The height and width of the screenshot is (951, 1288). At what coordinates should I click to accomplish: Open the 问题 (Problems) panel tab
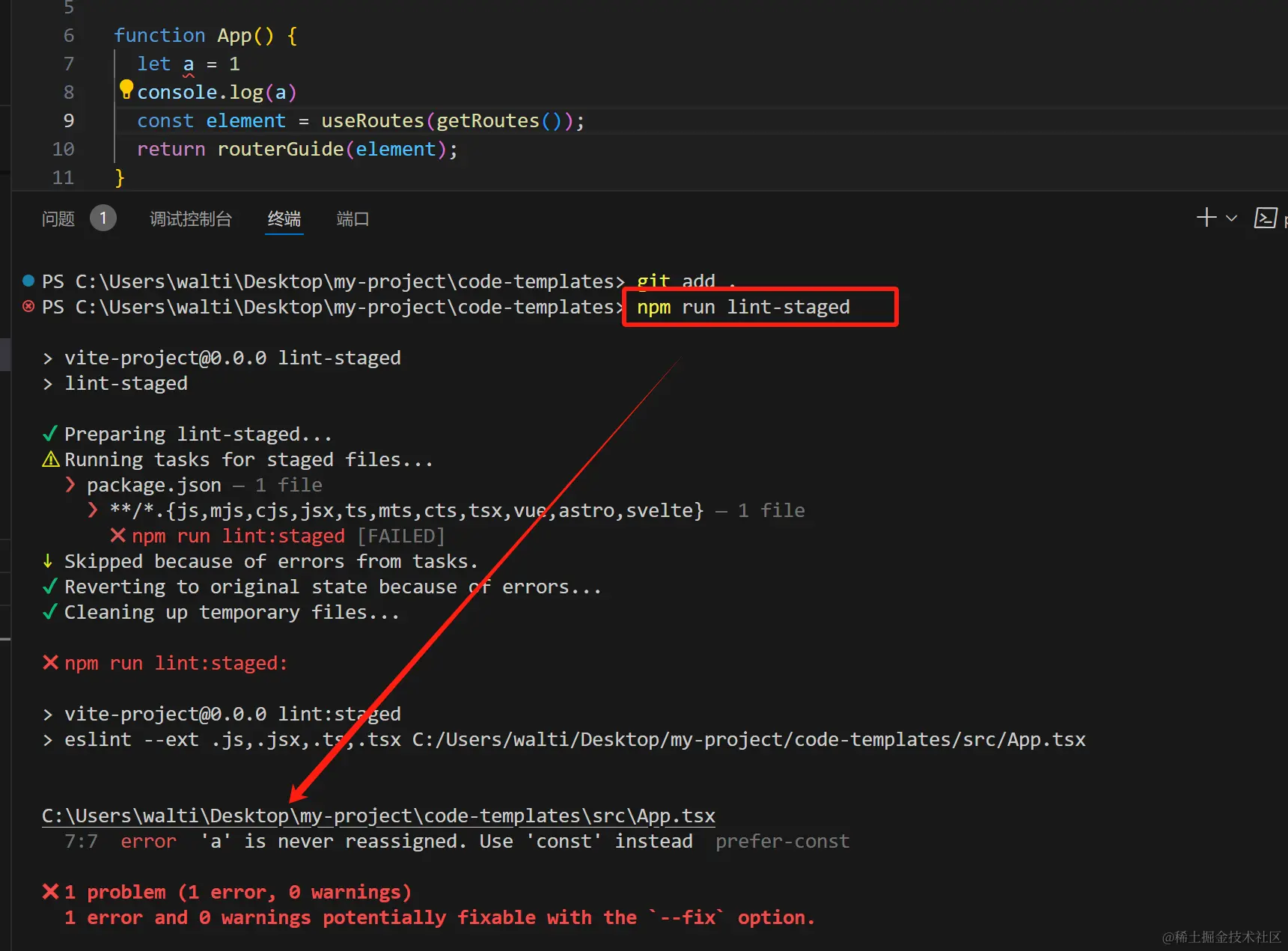(x=58, y=218)
